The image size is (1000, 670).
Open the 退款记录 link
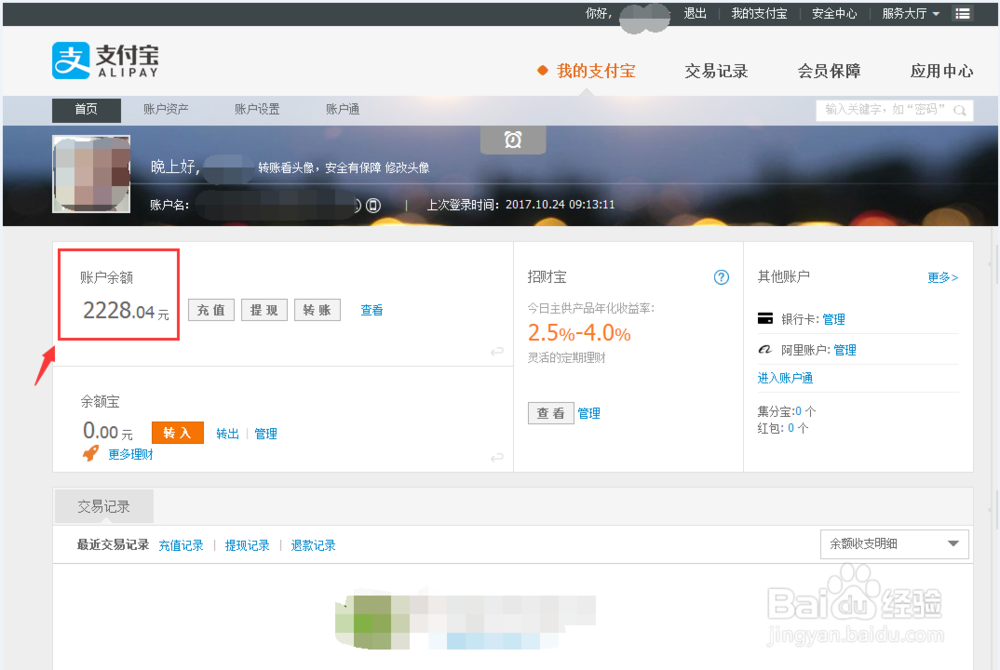[x=313, y=545]
